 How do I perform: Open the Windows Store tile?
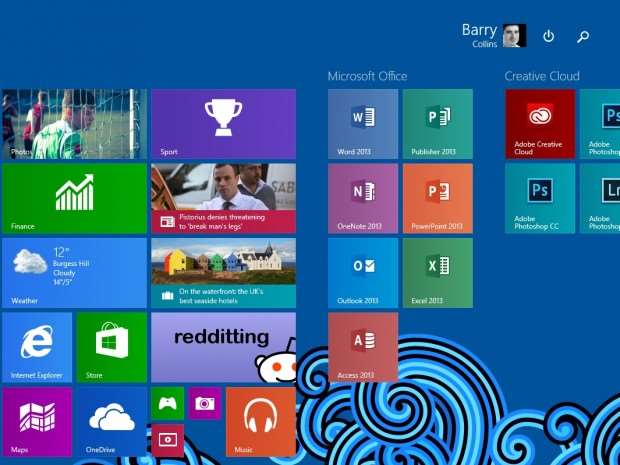(x=112, y=348)
